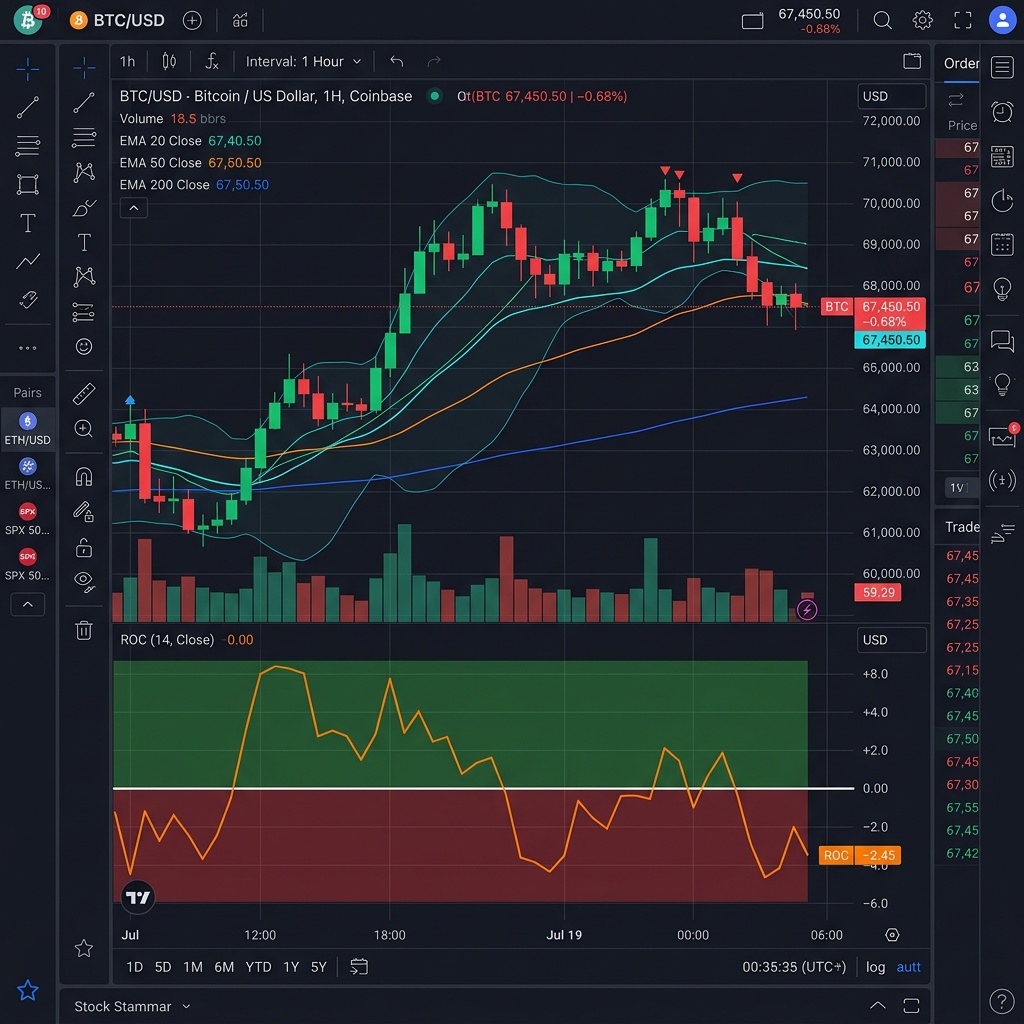Switch to the Order tab

(x=961, y=63)
